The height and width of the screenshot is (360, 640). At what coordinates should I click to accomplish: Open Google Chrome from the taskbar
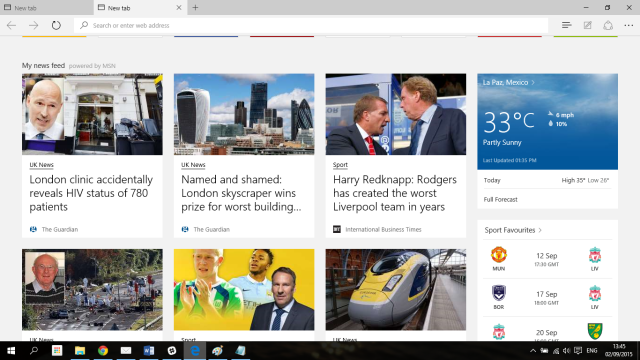coord(103,351)
